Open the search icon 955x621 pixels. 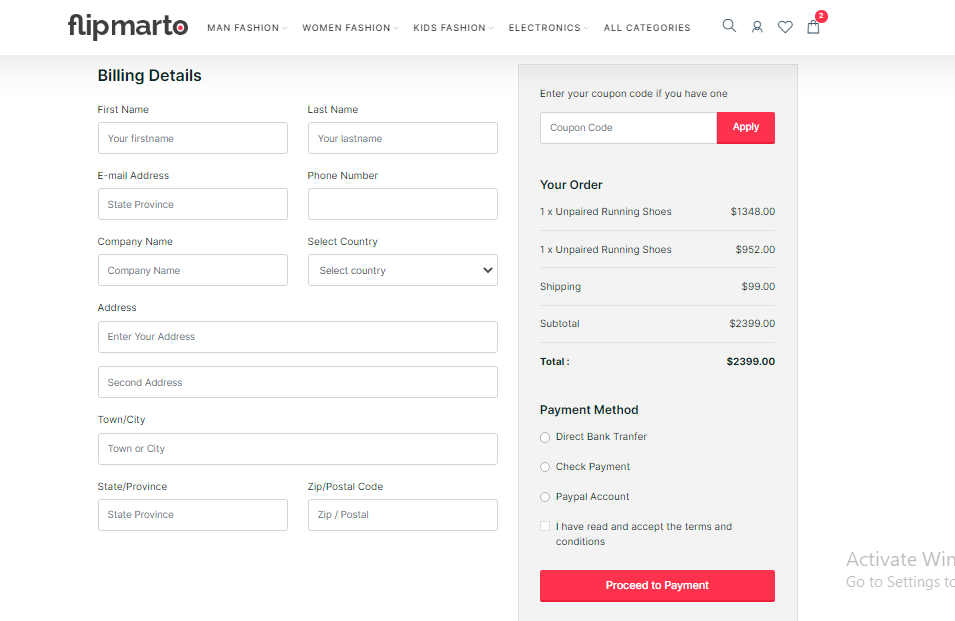[x=729, y=25]
